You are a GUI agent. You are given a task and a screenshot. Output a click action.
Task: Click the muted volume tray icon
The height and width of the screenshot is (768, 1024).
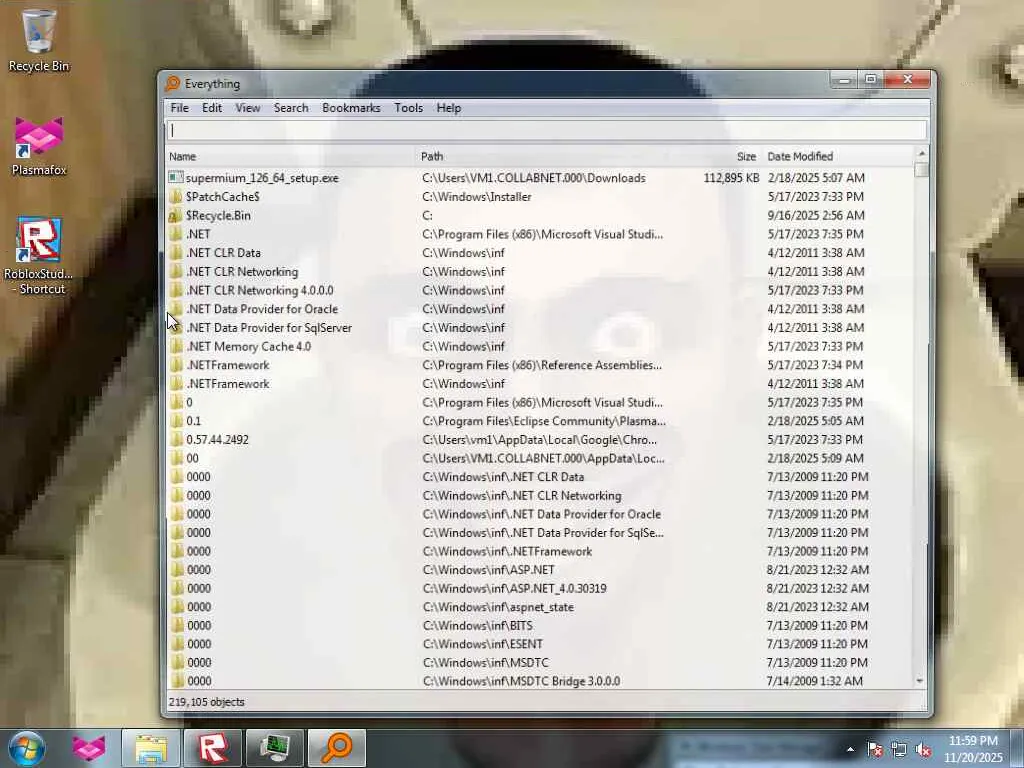point(923,750)
